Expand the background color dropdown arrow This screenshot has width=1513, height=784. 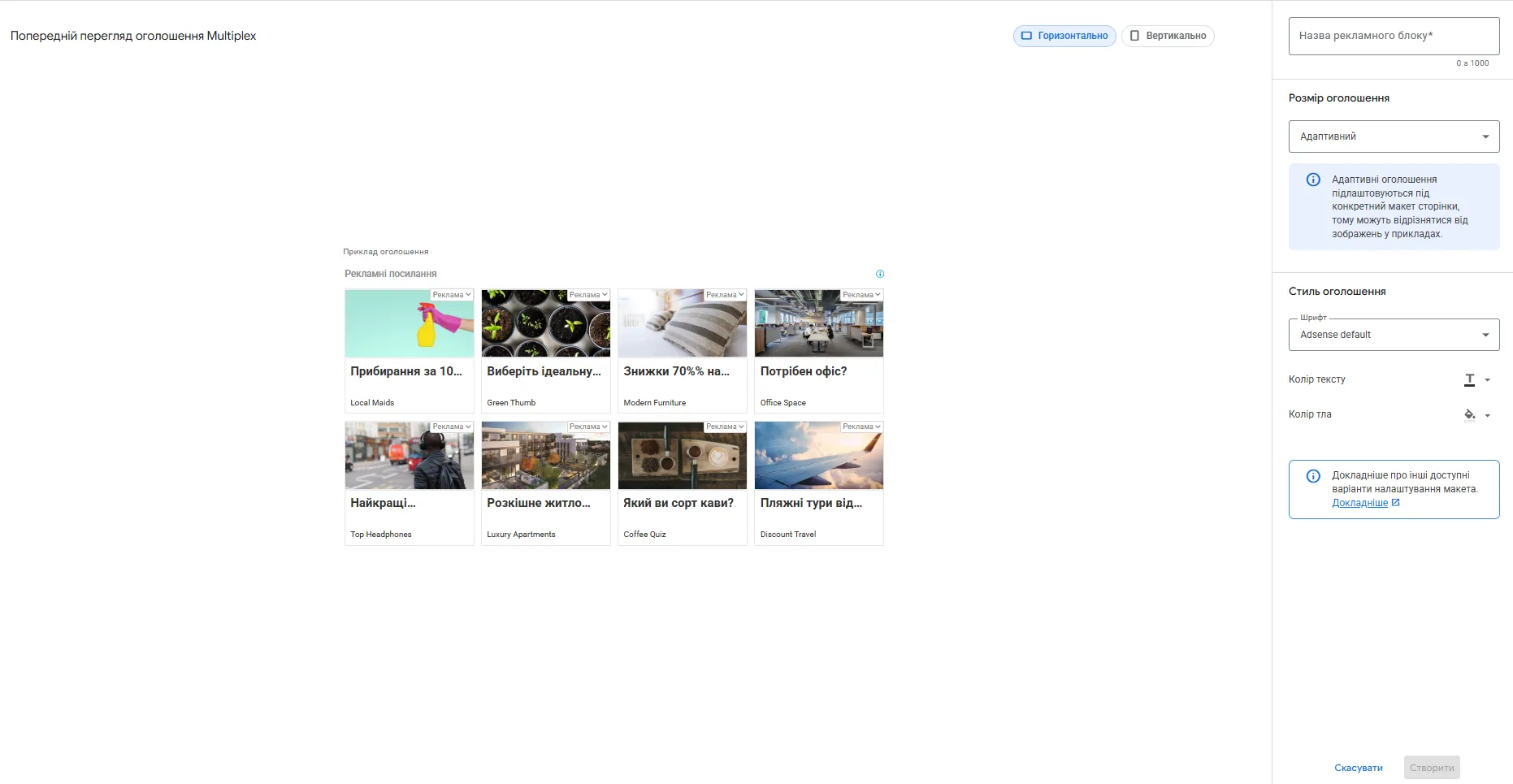tap(1488, 415)
